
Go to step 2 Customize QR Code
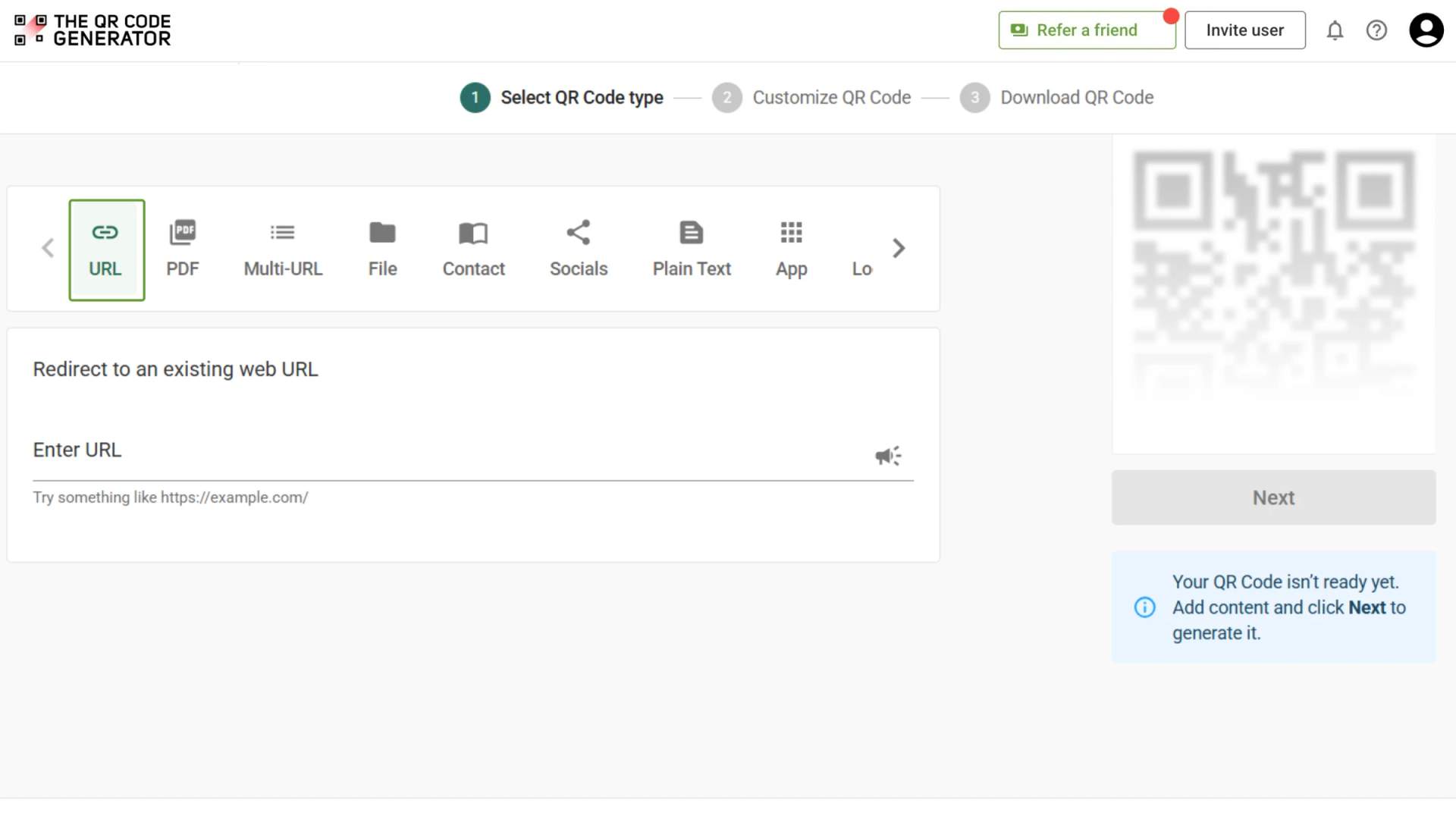811,98
